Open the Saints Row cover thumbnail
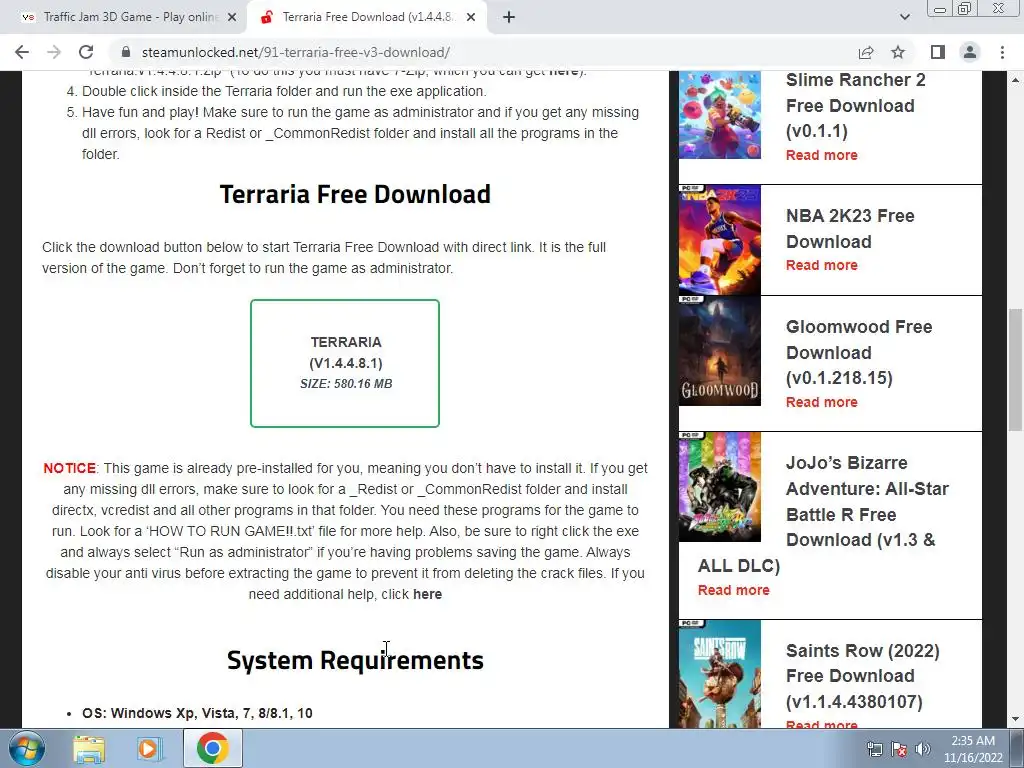1024x768 pixels. click(x=720, y=673)
